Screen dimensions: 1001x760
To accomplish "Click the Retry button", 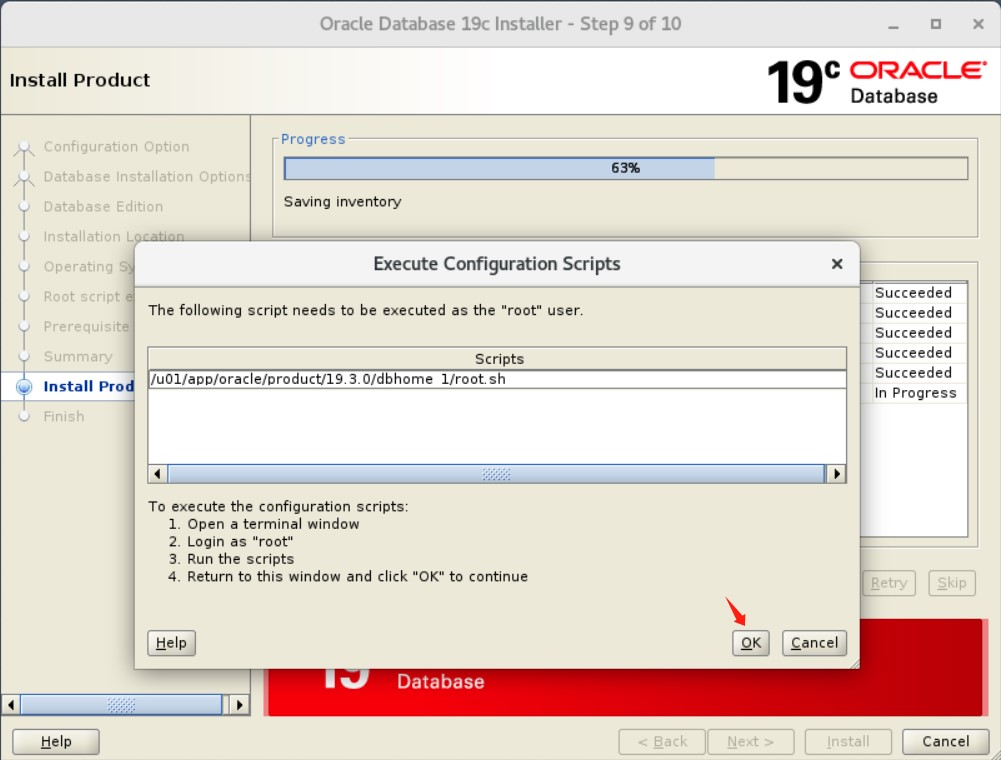I will pos(889,583).
